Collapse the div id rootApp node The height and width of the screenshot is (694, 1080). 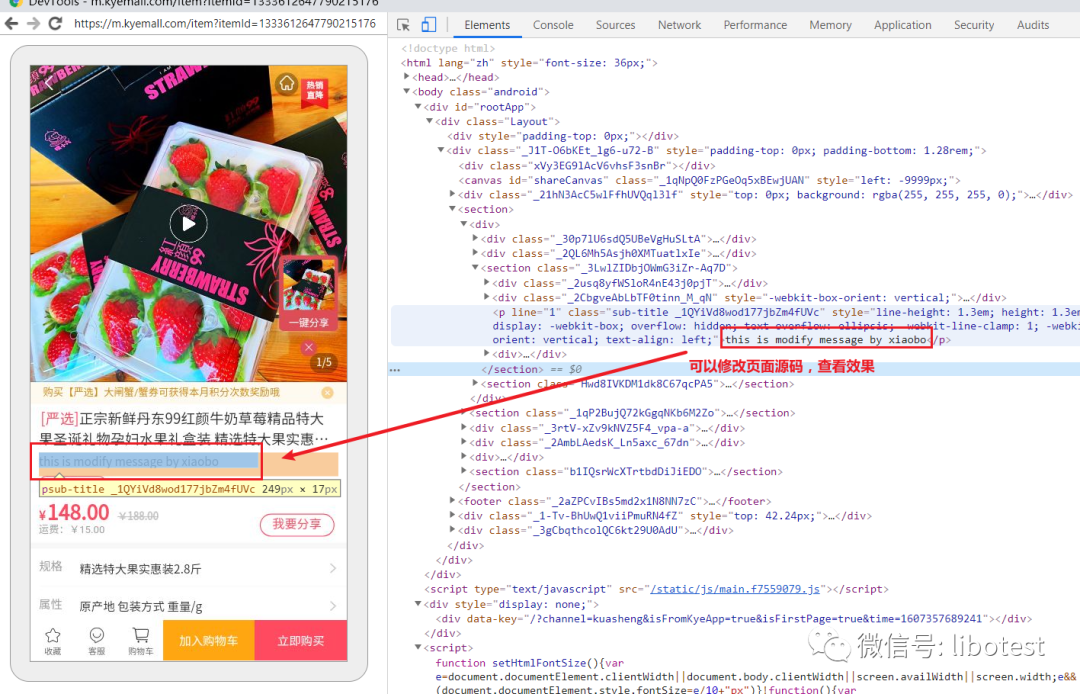pyautogui.click(x=418, y=107)
